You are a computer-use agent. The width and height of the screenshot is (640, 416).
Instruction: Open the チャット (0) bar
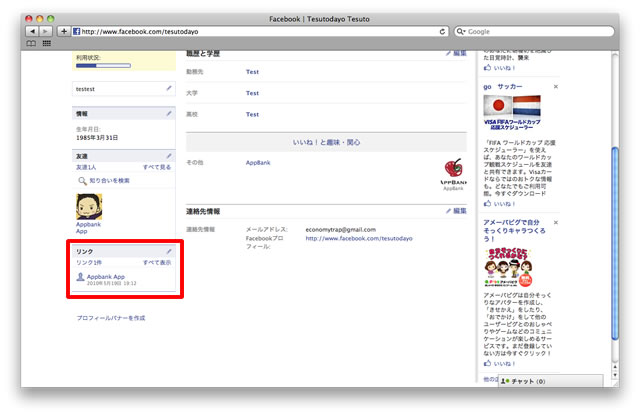(x=550, y=381)
